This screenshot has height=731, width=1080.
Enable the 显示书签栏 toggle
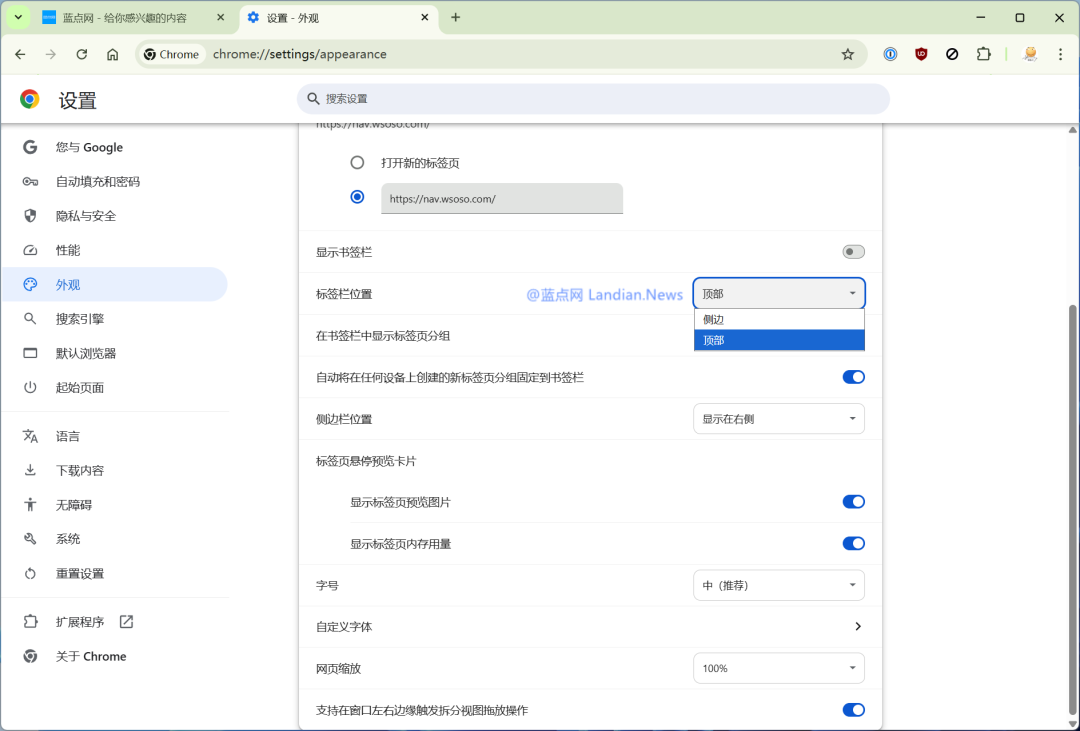point(853,251)
